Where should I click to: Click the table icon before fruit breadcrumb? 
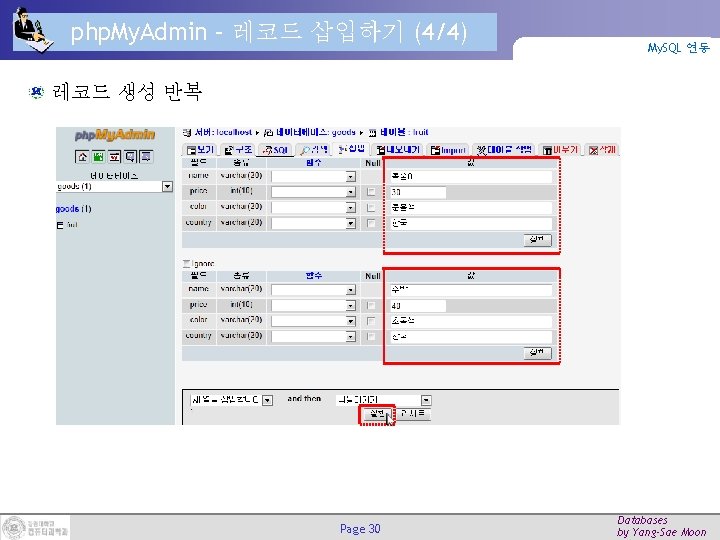click(372, 133)
